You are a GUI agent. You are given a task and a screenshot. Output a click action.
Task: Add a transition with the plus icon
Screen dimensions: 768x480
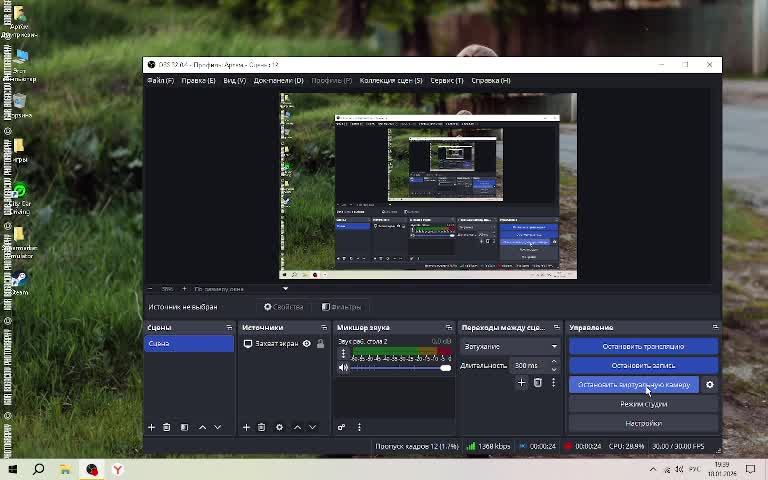(x=521, y=383)
